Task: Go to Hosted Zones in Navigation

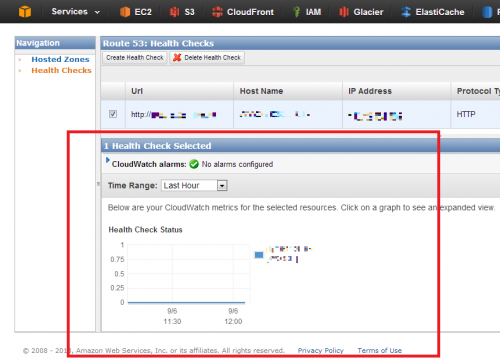Action: pyautogui.click(x=60, y=59)
